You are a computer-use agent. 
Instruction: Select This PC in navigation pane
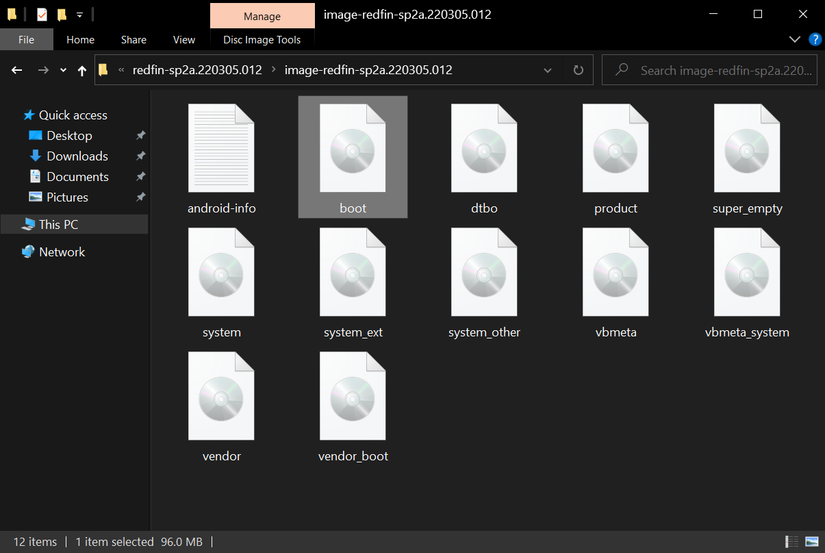pyautogui.click(x=74, y=225)
